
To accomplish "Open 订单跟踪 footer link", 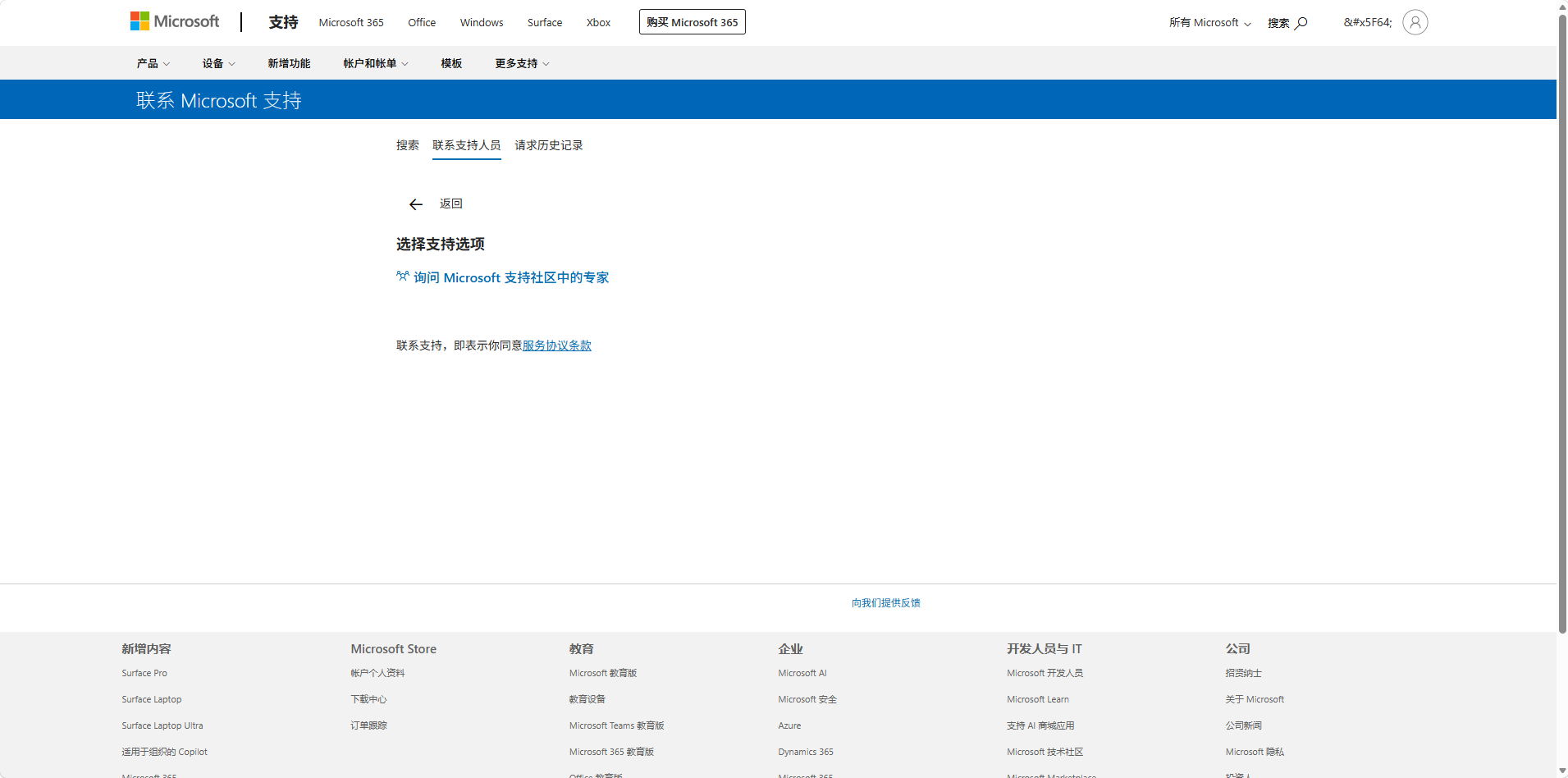I will [x=368, y=725].
